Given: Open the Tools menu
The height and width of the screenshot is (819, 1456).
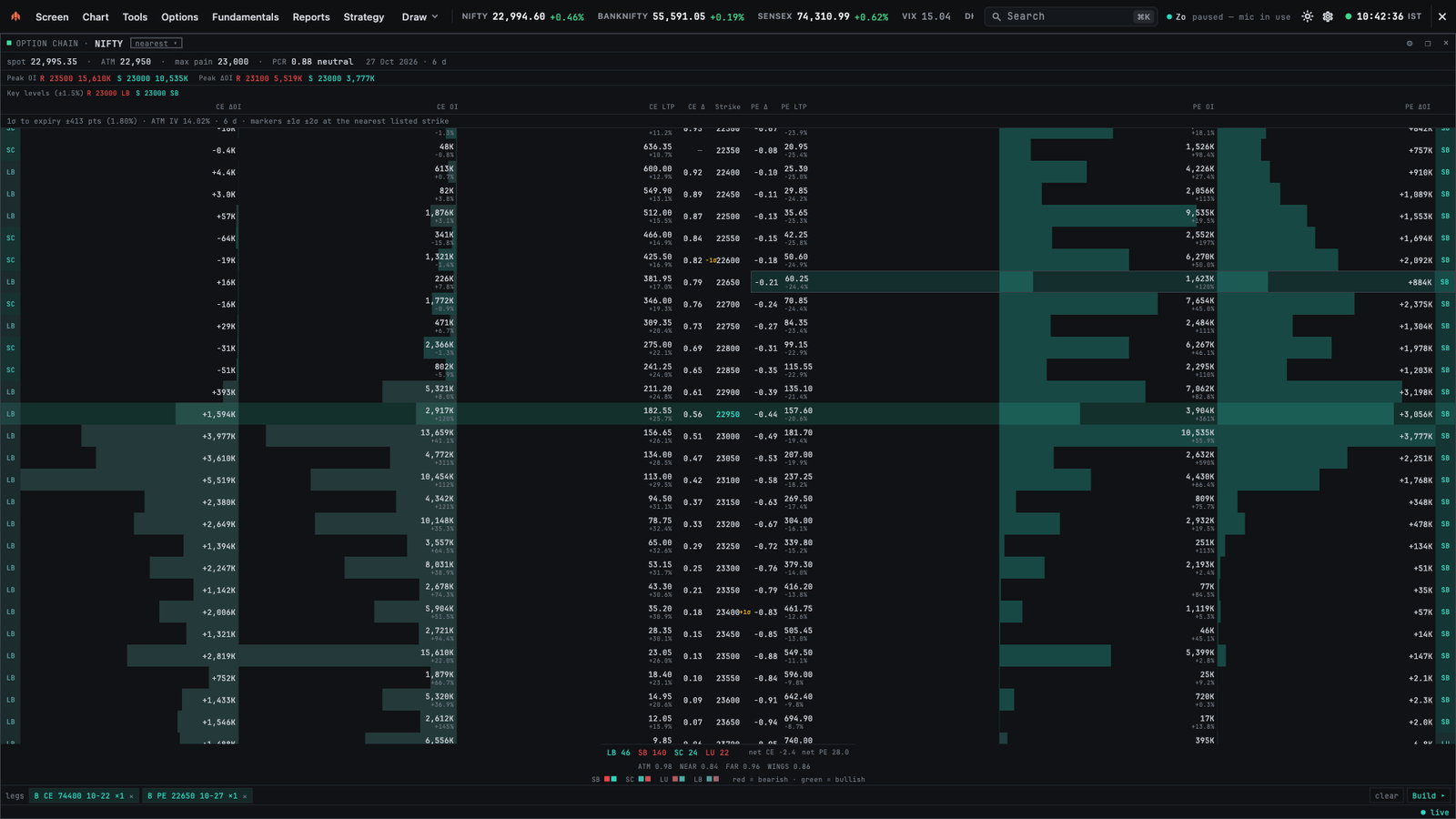Looking at the screenshot, I should 135,16.
